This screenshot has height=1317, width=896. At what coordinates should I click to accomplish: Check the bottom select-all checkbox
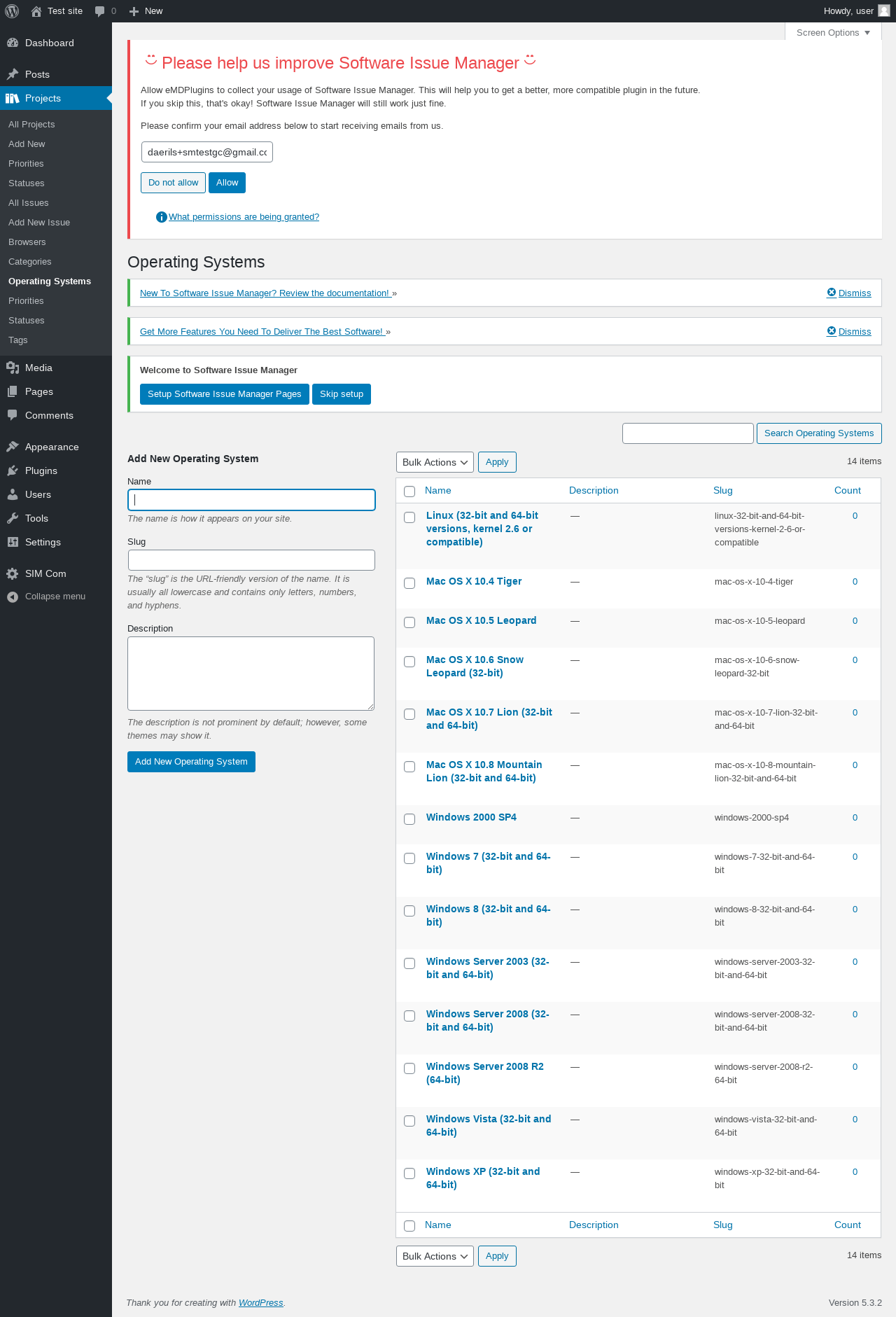(x=409, y=1226)
